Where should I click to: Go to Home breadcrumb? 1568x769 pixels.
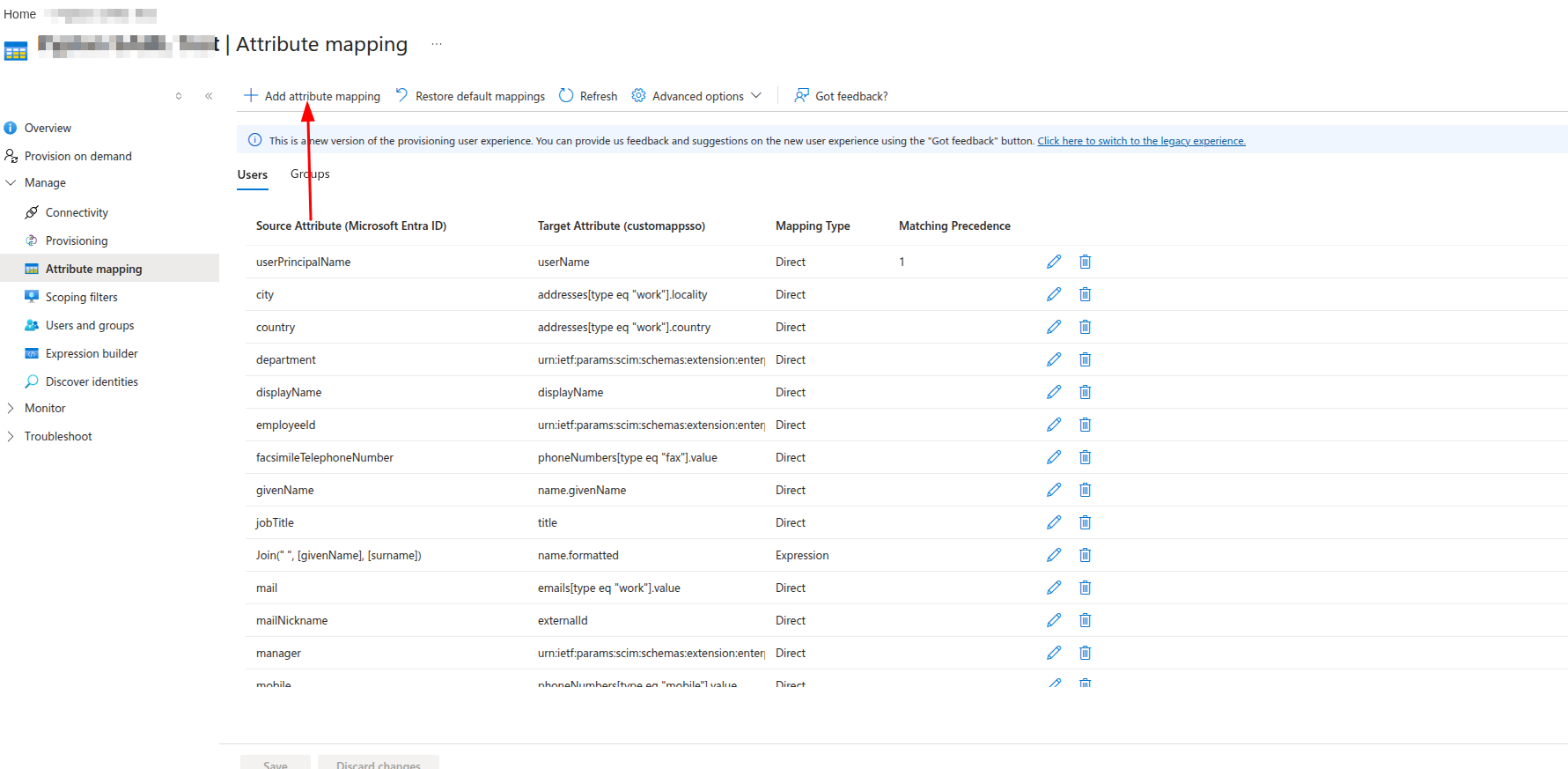[x=19, y=14]
